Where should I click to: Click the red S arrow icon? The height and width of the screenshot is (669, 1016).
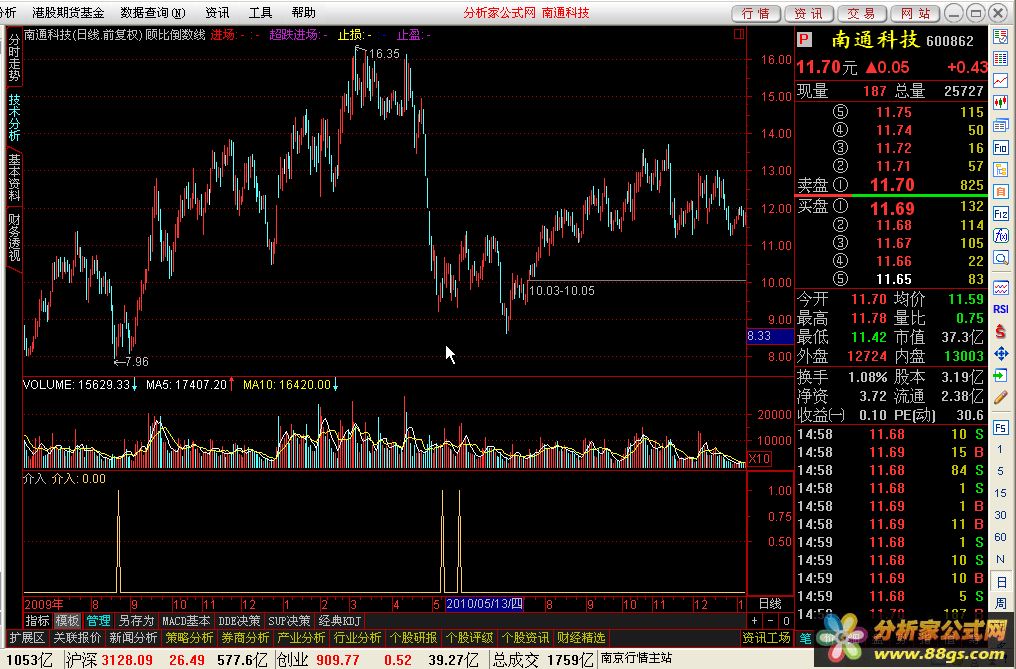click(1000, 331)
